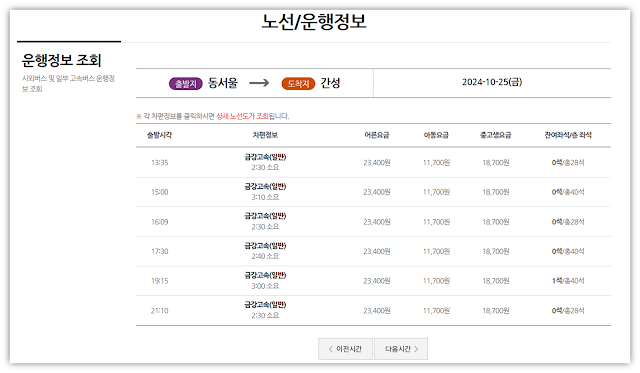Click the 아동요금 column header
This screenshot has height=373, width=640.
(x=436, y=135)
